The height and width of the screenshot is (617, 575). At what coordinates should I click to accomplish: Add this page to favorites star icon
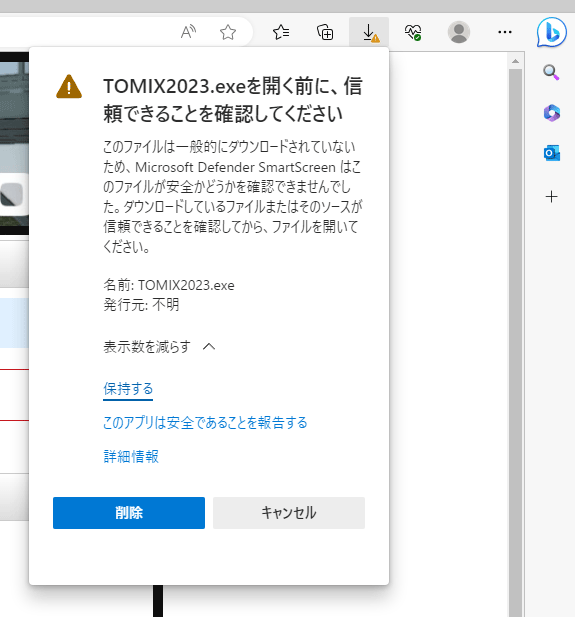click(x=228, y=32)
